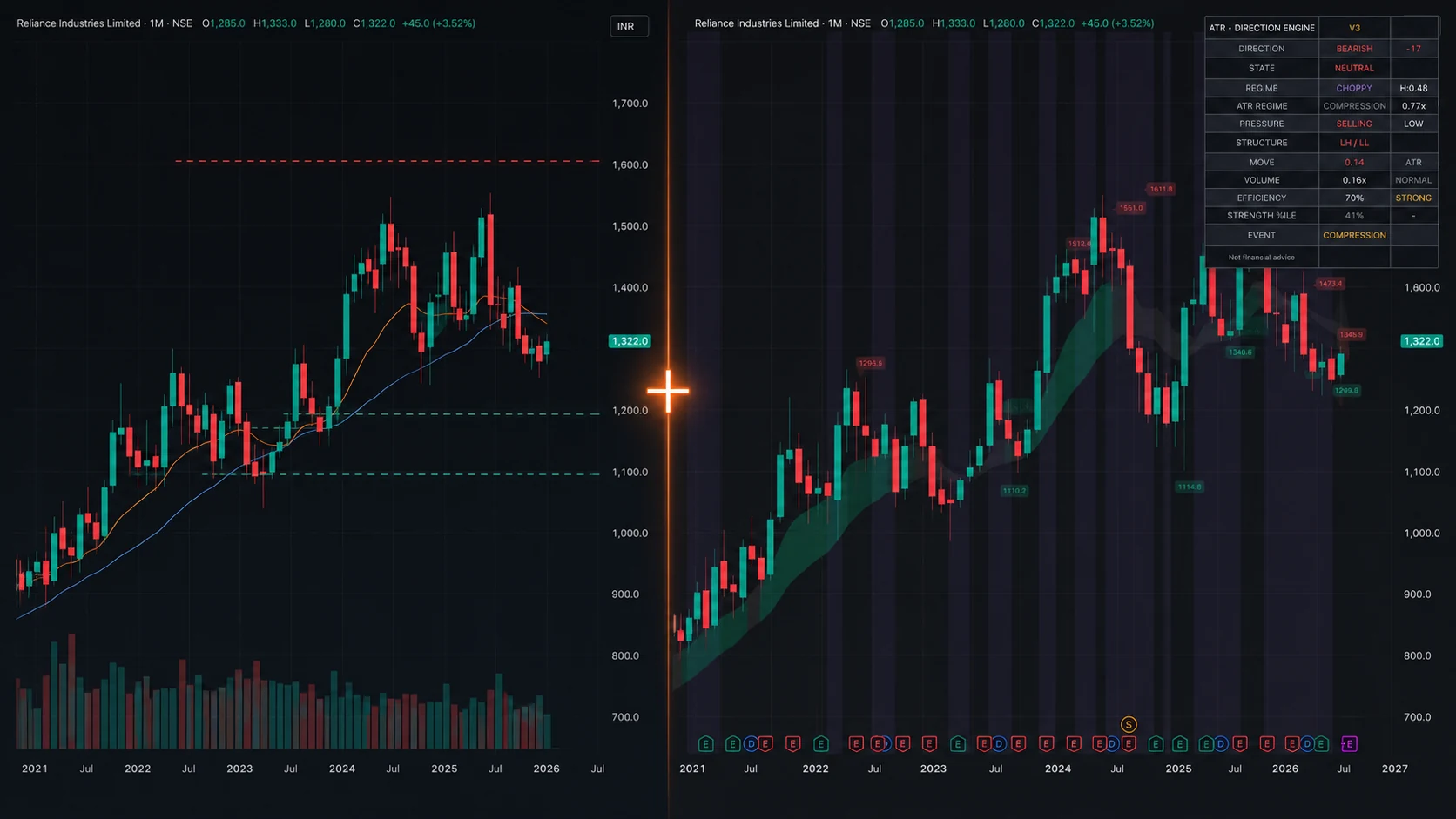Viewport: 1456px width, 819px height.
Task: Click the 1114.8 green swing low label
Action: tap(1190, 487)
